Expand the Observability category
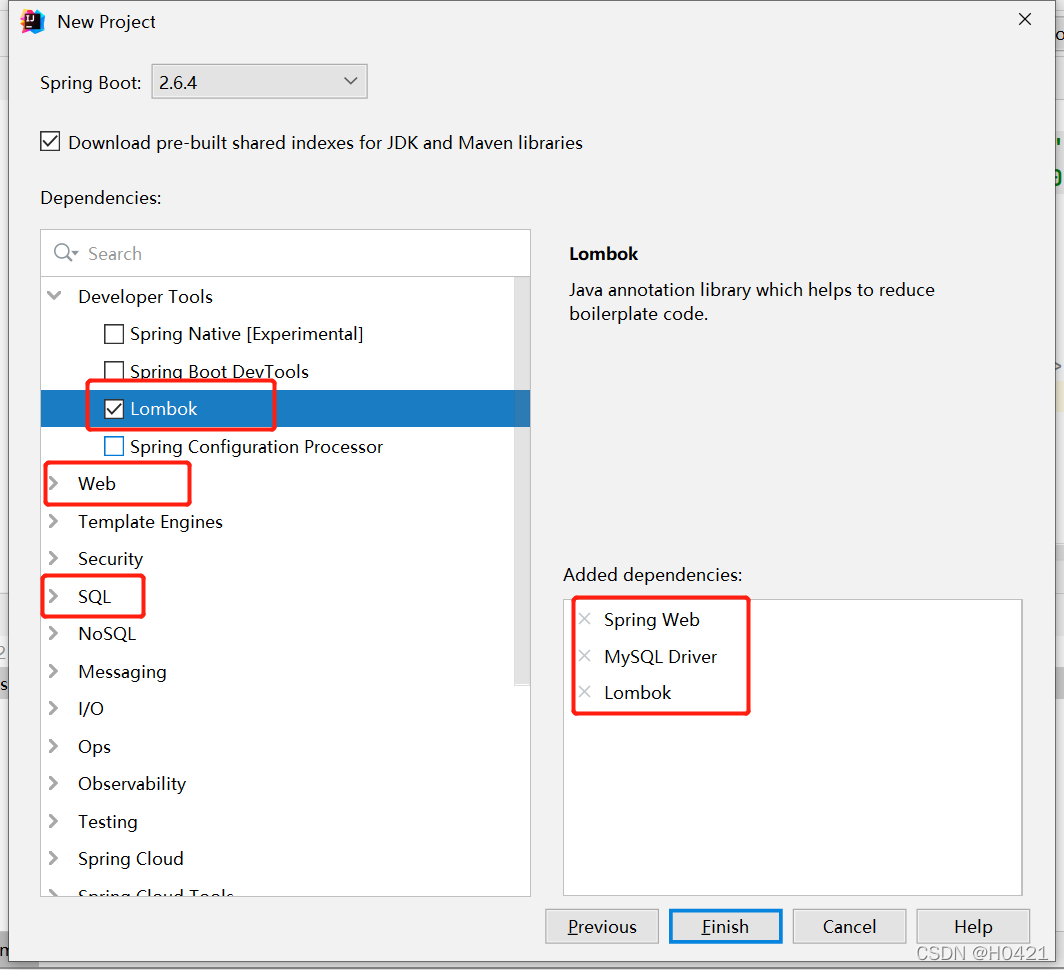The width and height of the screenshot is (1064, 970). click(x=54, y=783)
